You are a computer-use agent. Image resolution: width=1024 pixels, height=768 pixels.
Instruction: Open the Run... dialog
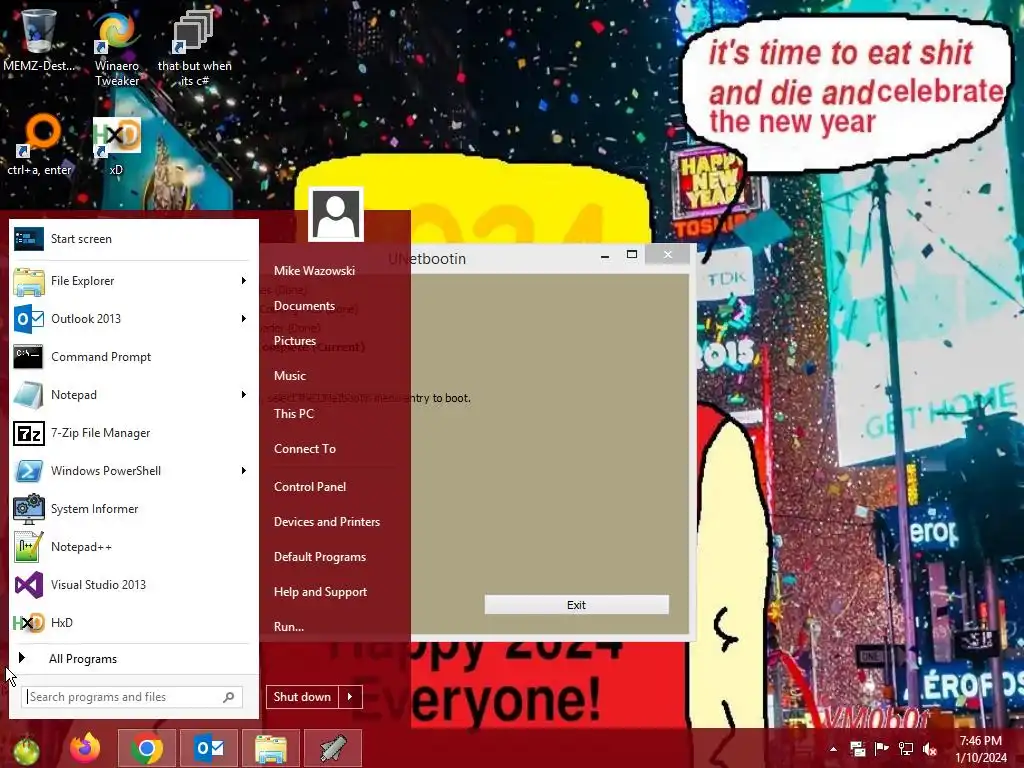(289, 627)
